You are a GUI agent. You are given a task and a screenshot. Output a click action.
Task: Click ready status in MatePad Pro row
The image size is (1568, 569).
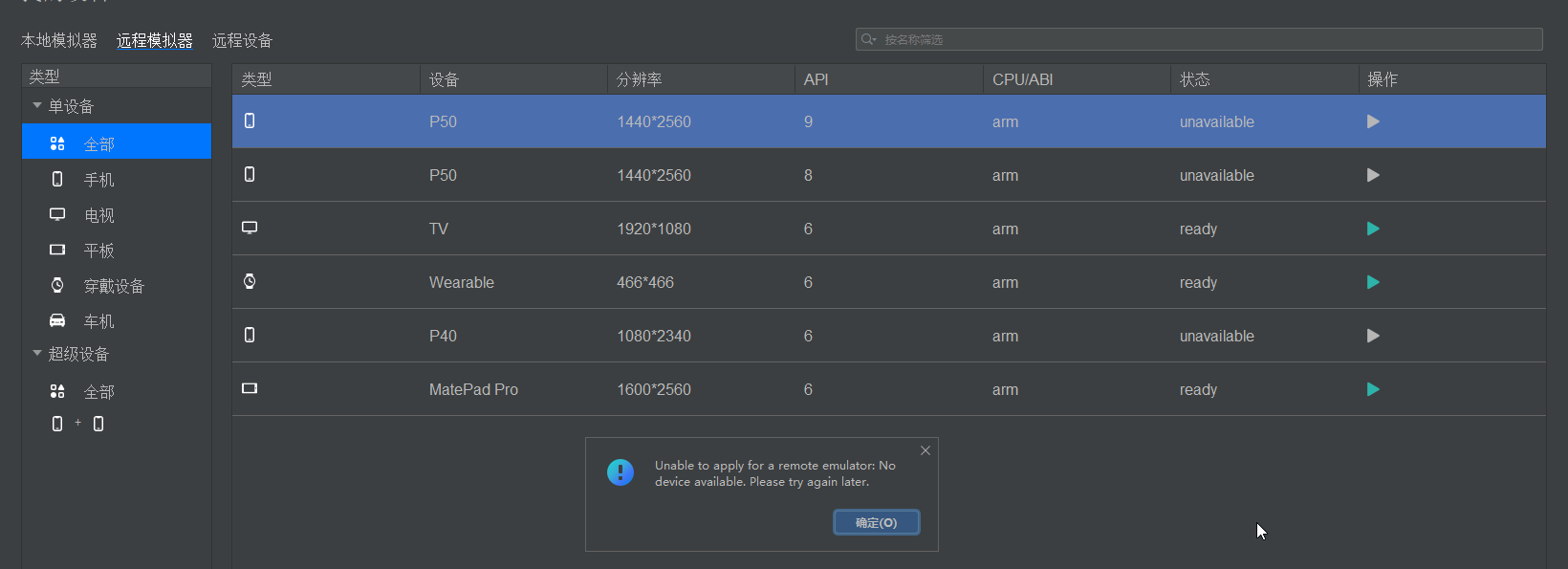[x=1198, y=389]
